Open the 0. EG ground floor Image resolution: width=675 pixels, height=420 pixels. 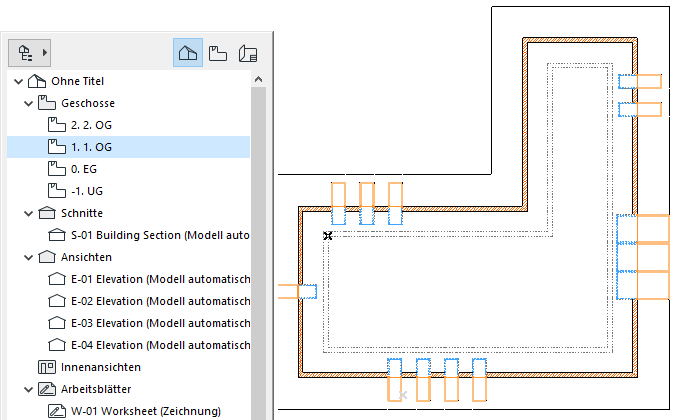pyautogui.click(x=90, y=169)
